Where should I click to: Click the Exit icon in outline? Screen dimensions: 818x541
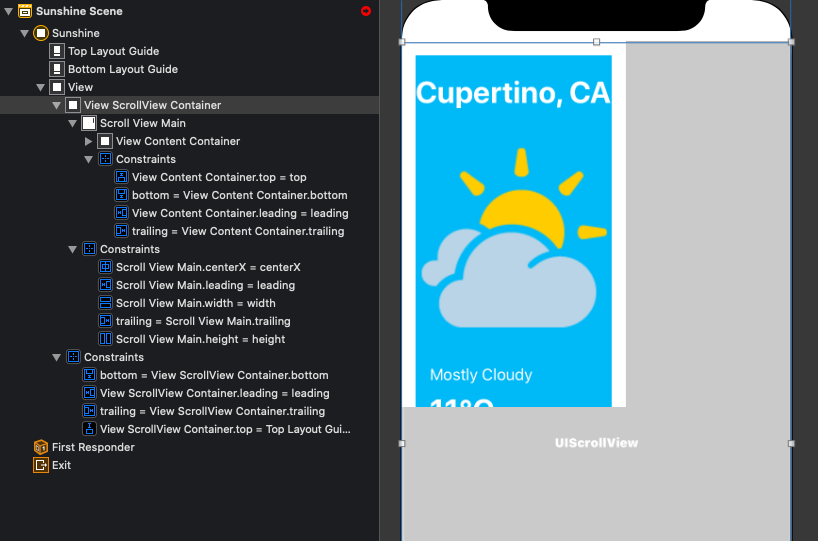[41, 465]
